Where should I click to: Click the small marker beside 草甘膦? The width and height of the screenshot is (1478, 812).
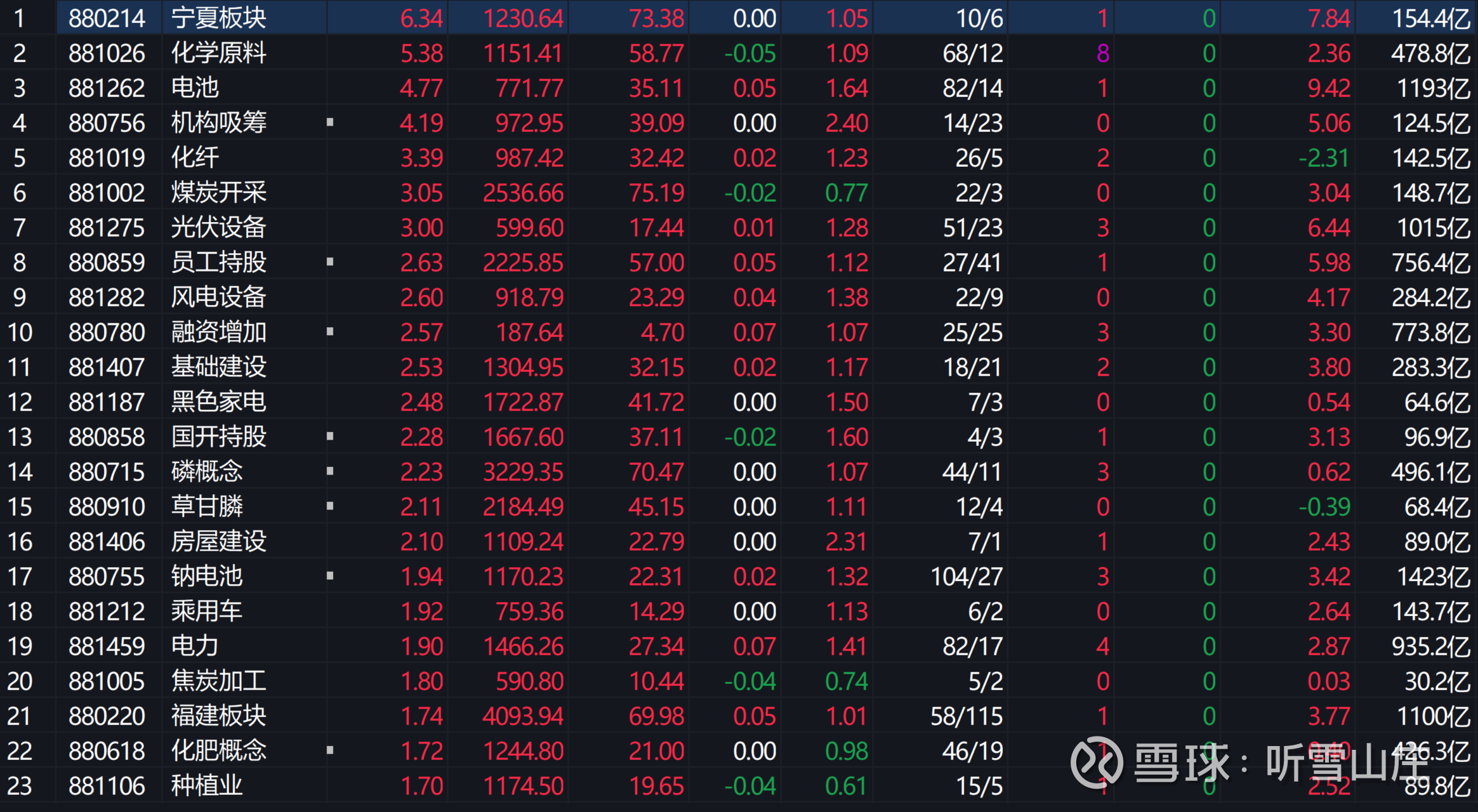tap(330, 506)
